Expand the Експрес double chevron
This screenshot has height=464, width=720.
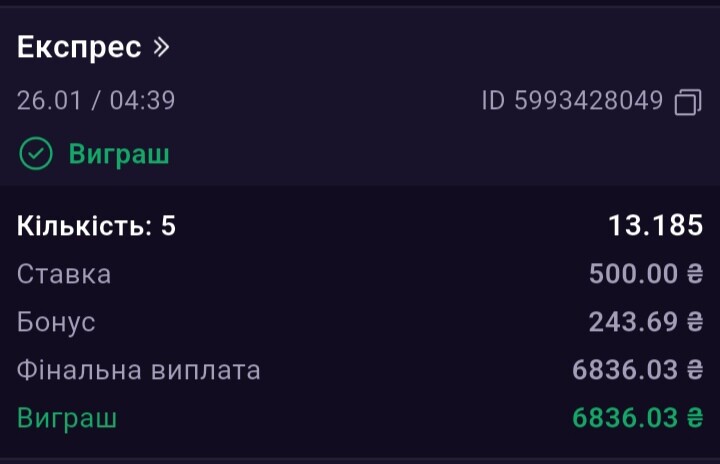click(161, 47)
